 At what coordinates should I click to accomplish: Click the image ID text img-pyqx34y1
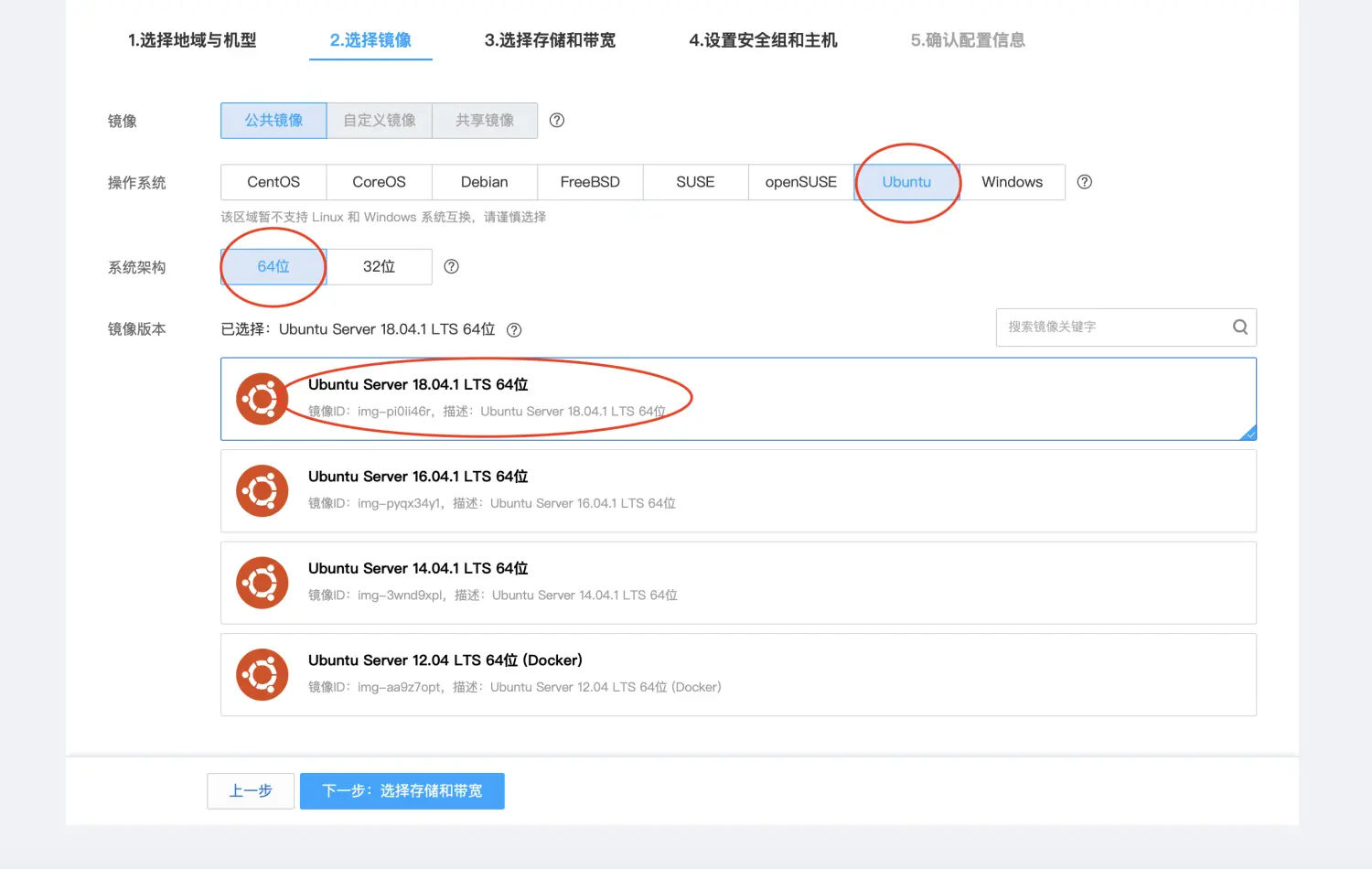click(400, 503)
